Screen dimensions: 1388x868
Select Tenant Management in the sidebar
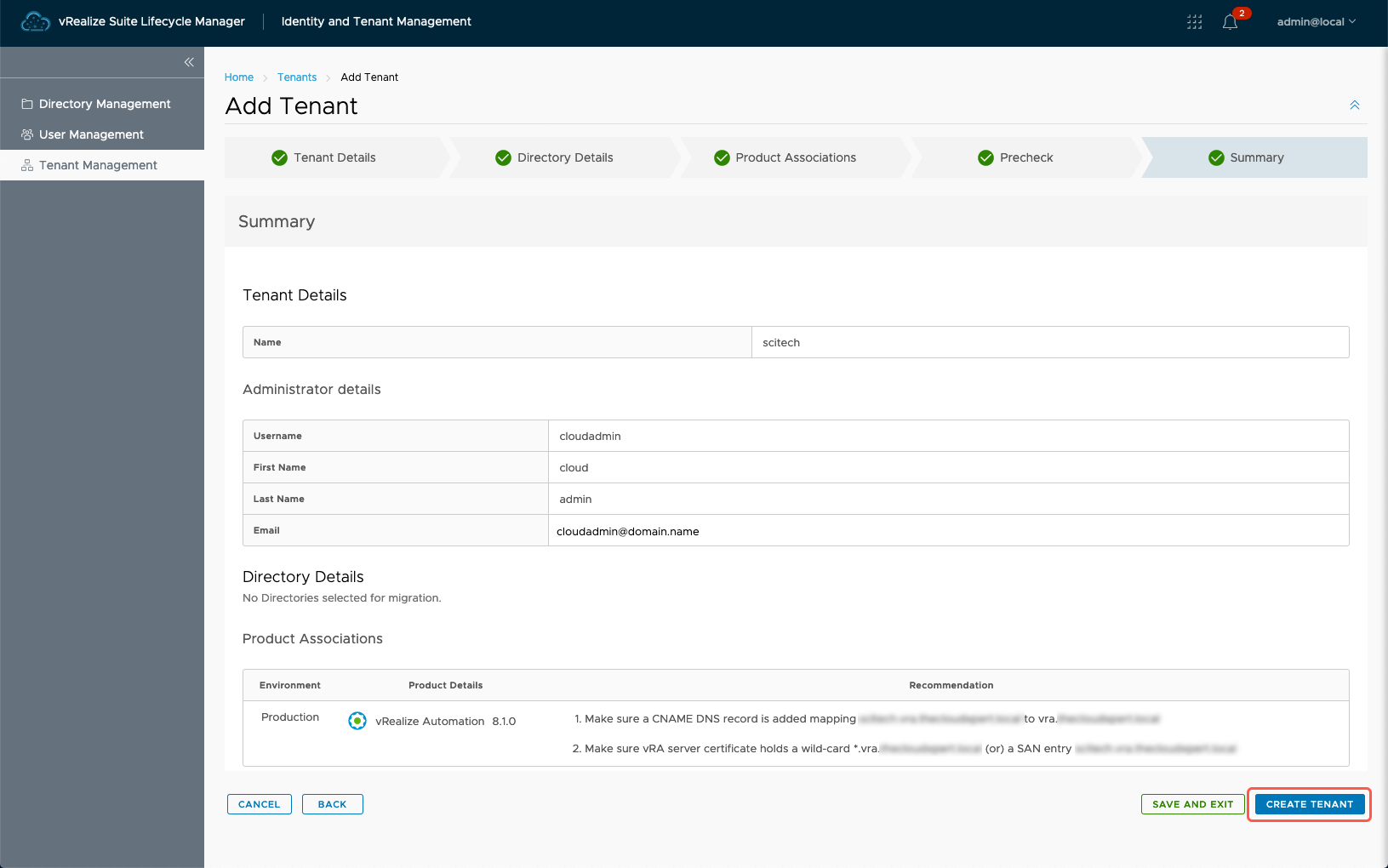(98, 165)
